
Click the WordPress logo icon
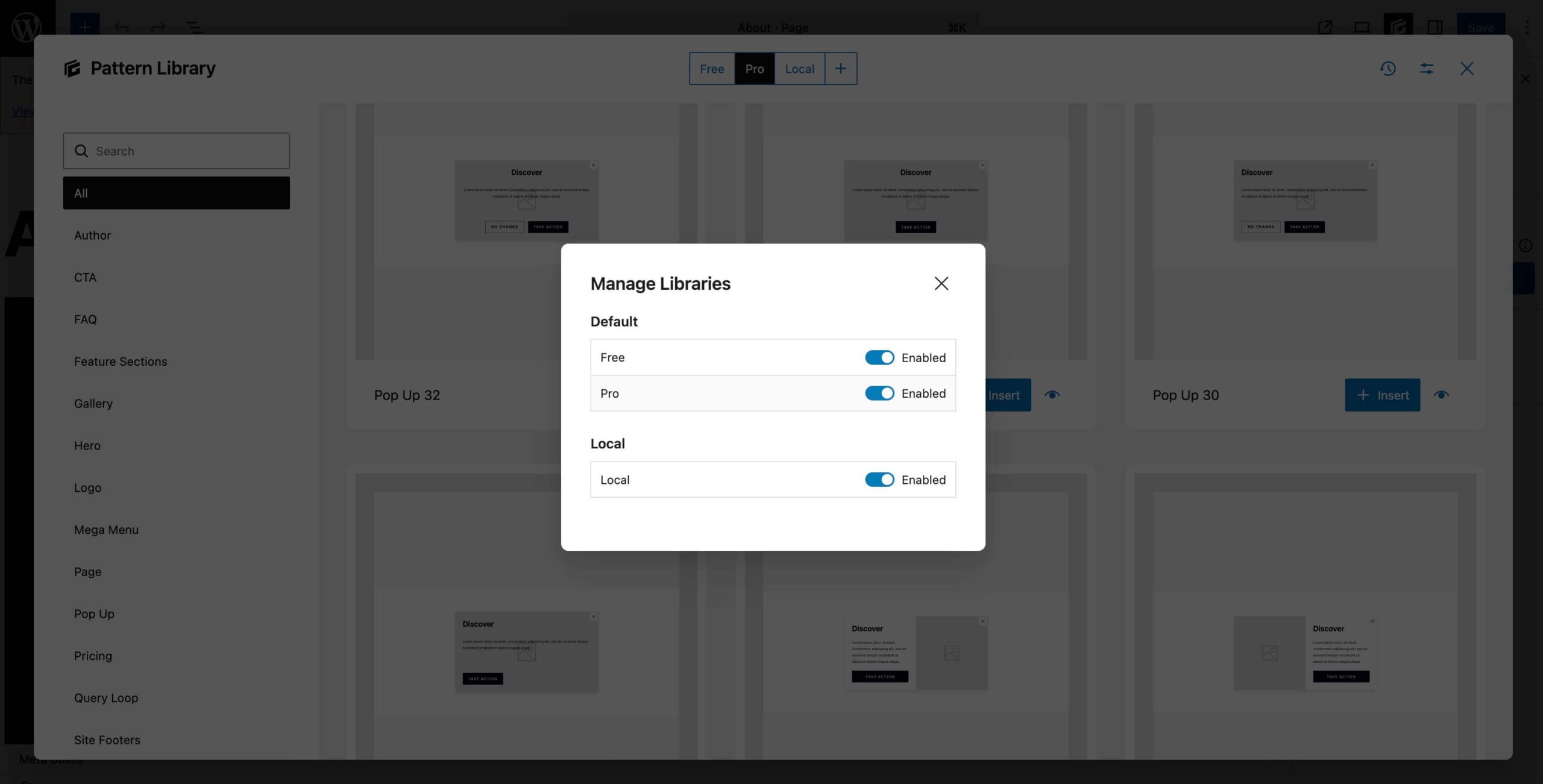click(25, 27)
